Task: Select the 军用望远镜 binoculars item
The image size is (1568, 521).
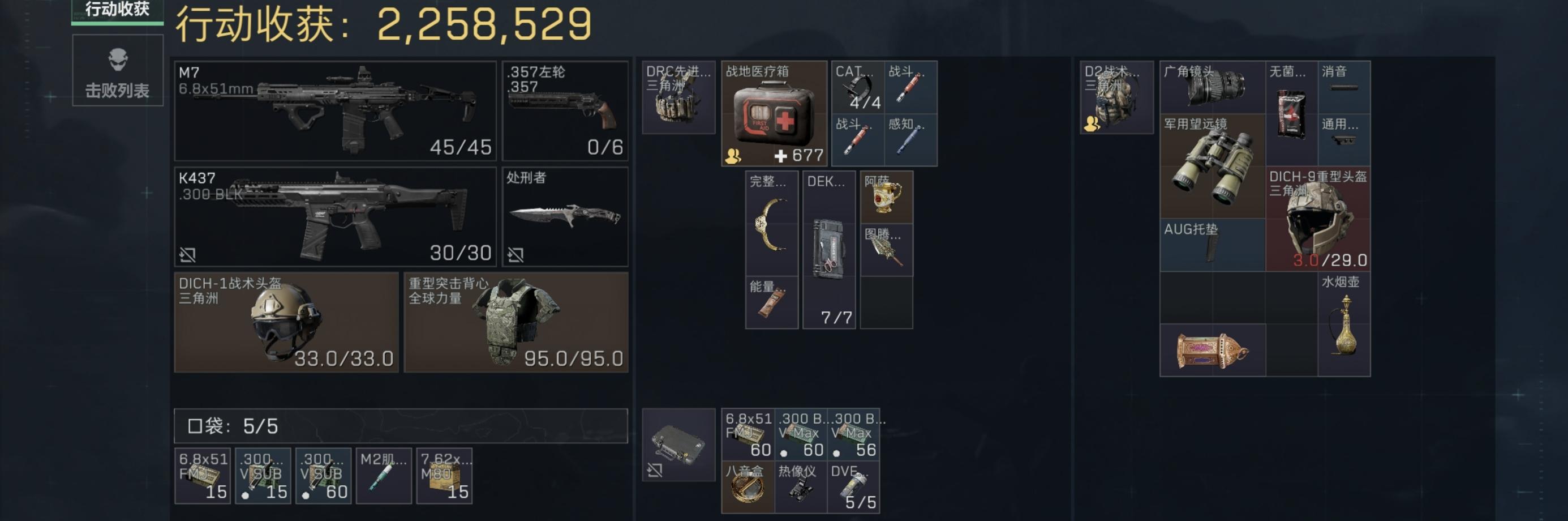Action: (1213, 166)
